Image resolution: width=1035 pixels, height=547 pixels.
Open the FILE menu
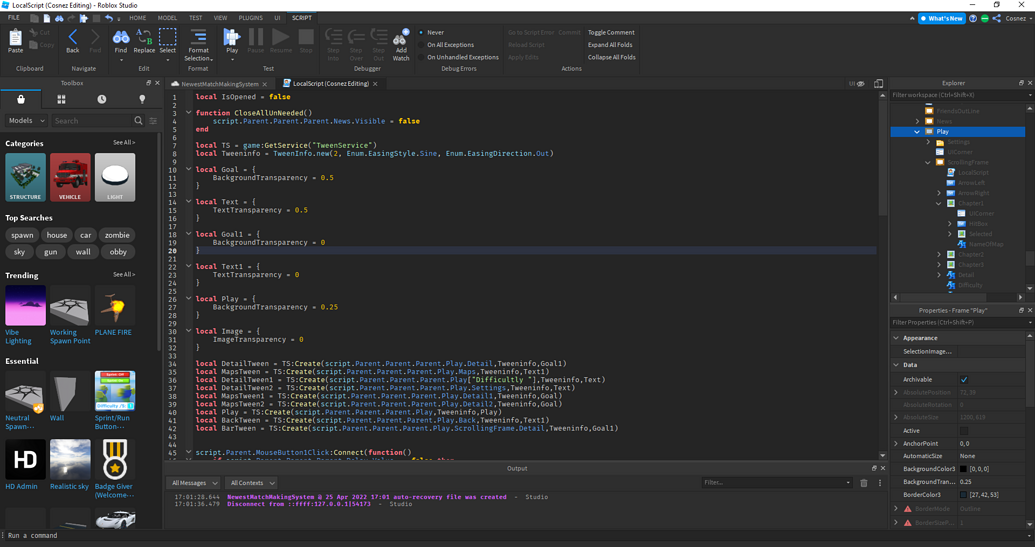[x=14, y=18]
